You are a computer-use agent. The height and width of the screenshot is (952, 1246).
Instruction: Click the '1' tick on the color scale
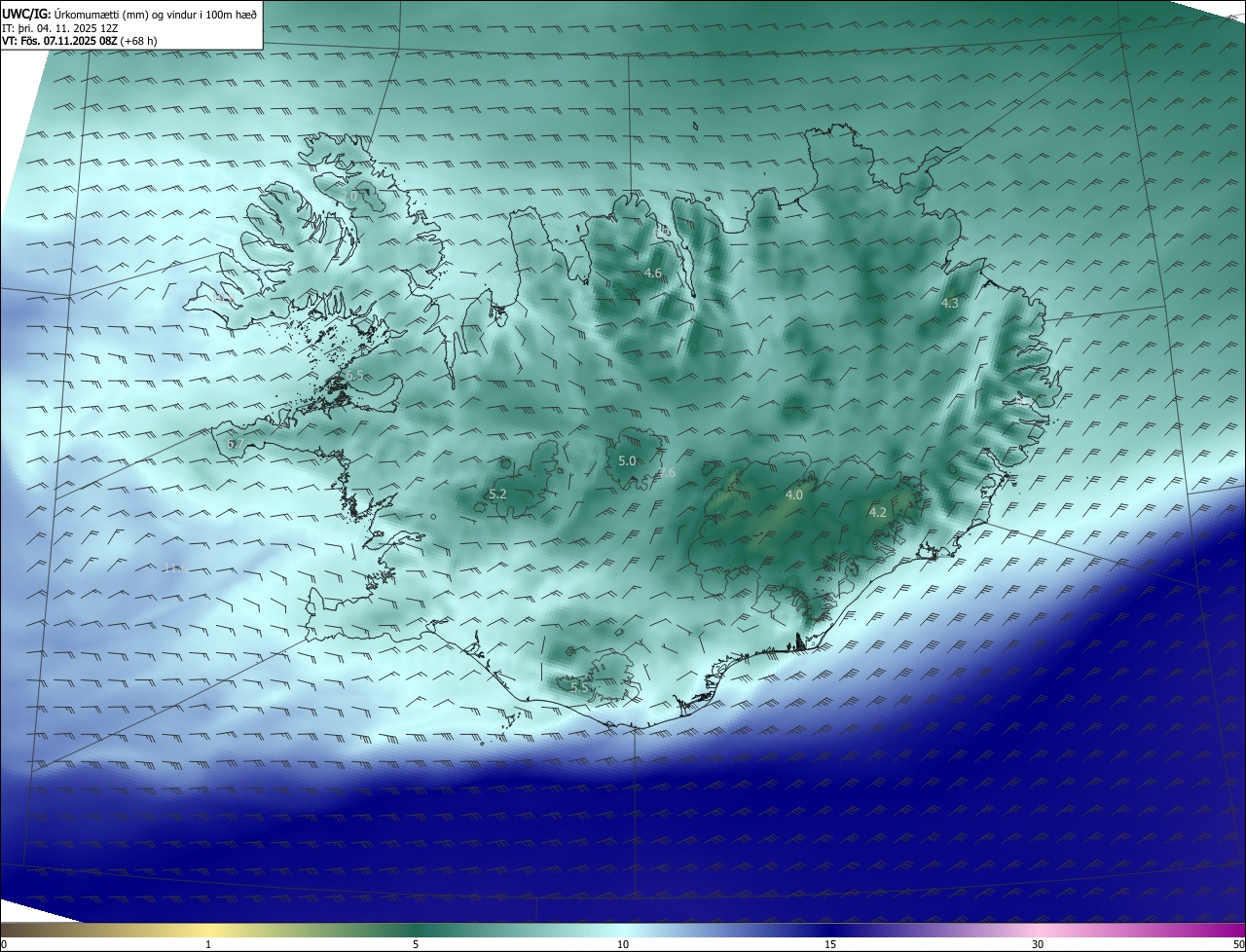[208, 945]
